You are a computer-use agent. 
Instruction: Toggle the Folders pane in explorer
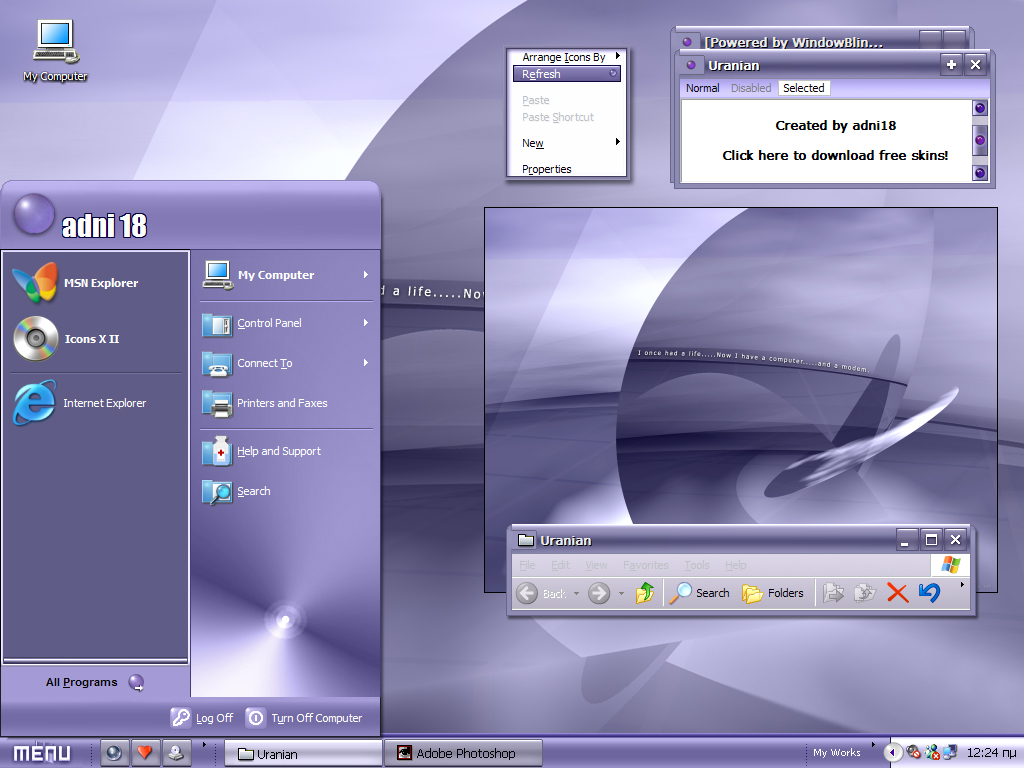click(773, 593)
